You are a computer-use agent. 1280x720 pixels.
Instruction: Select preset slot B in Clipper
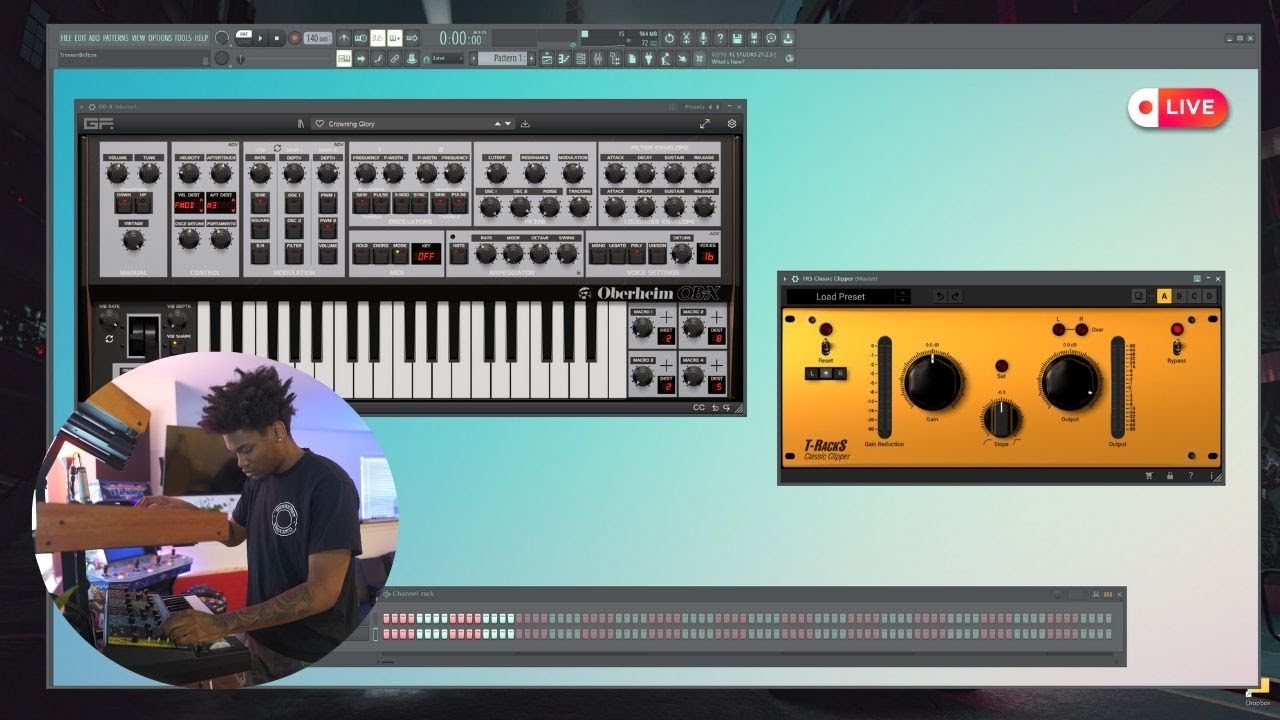(1179, 296)
